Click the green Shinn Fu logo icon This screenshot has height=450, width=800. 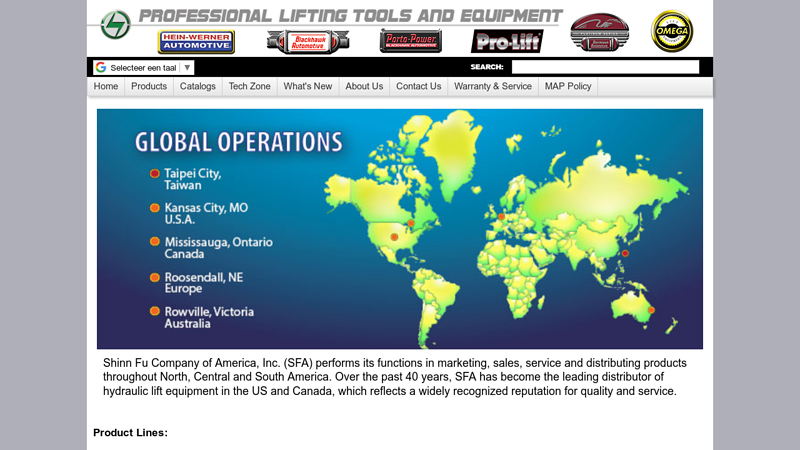pyautogui.click(x=116, y=24)
